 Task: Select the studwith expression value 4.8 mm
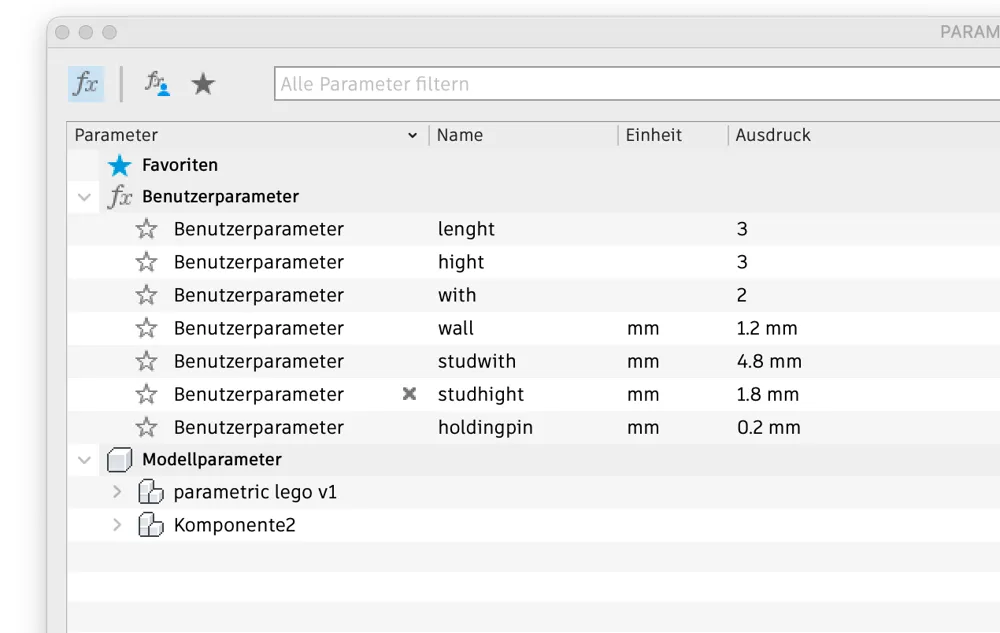pos(769,361)
